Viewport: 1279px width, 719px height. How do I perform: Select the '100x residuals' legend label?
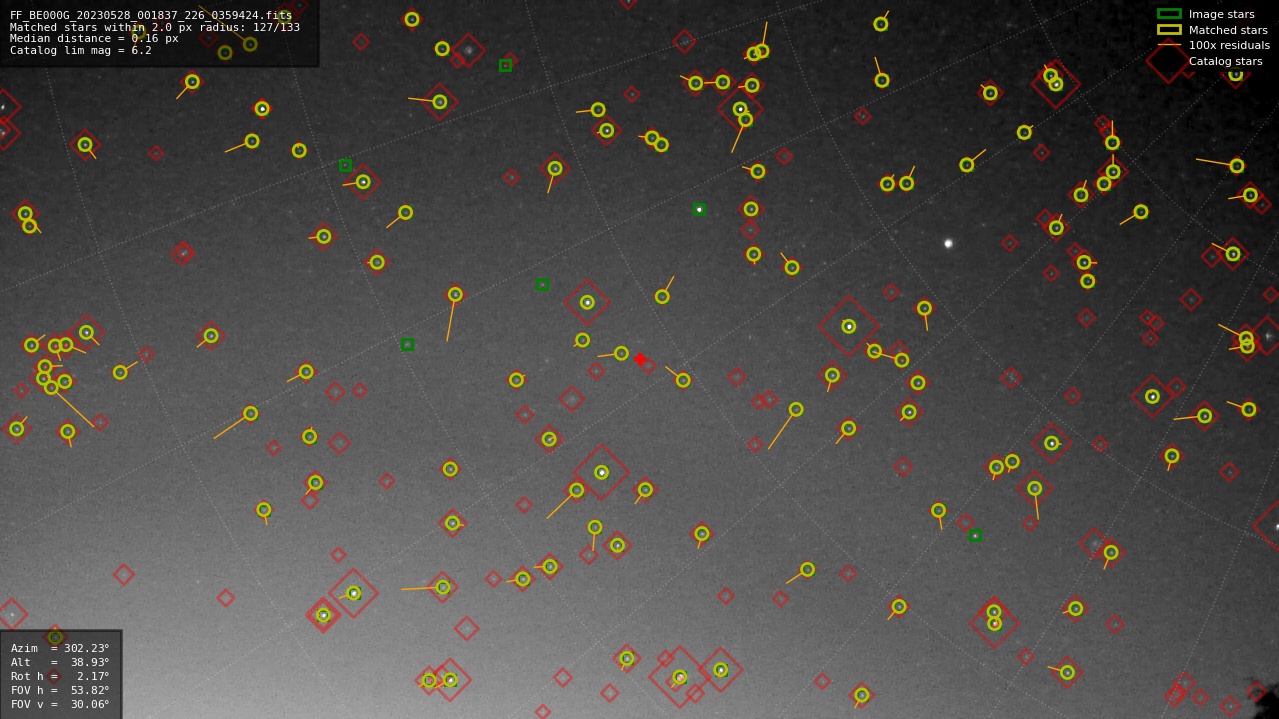click(x=1229, y=45)
